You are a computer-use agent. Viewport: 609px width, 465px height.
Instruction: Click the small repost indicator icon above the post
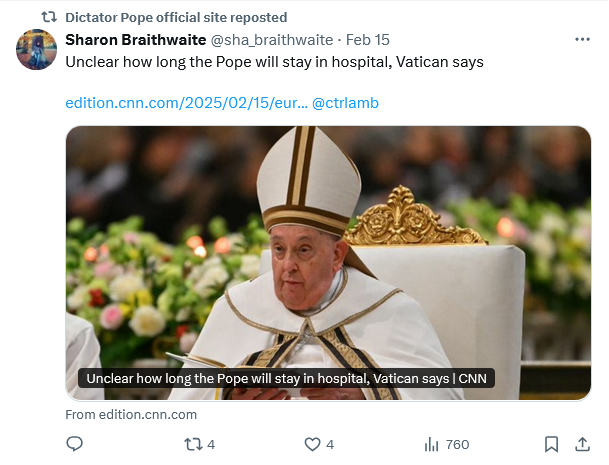coord(48,17)
